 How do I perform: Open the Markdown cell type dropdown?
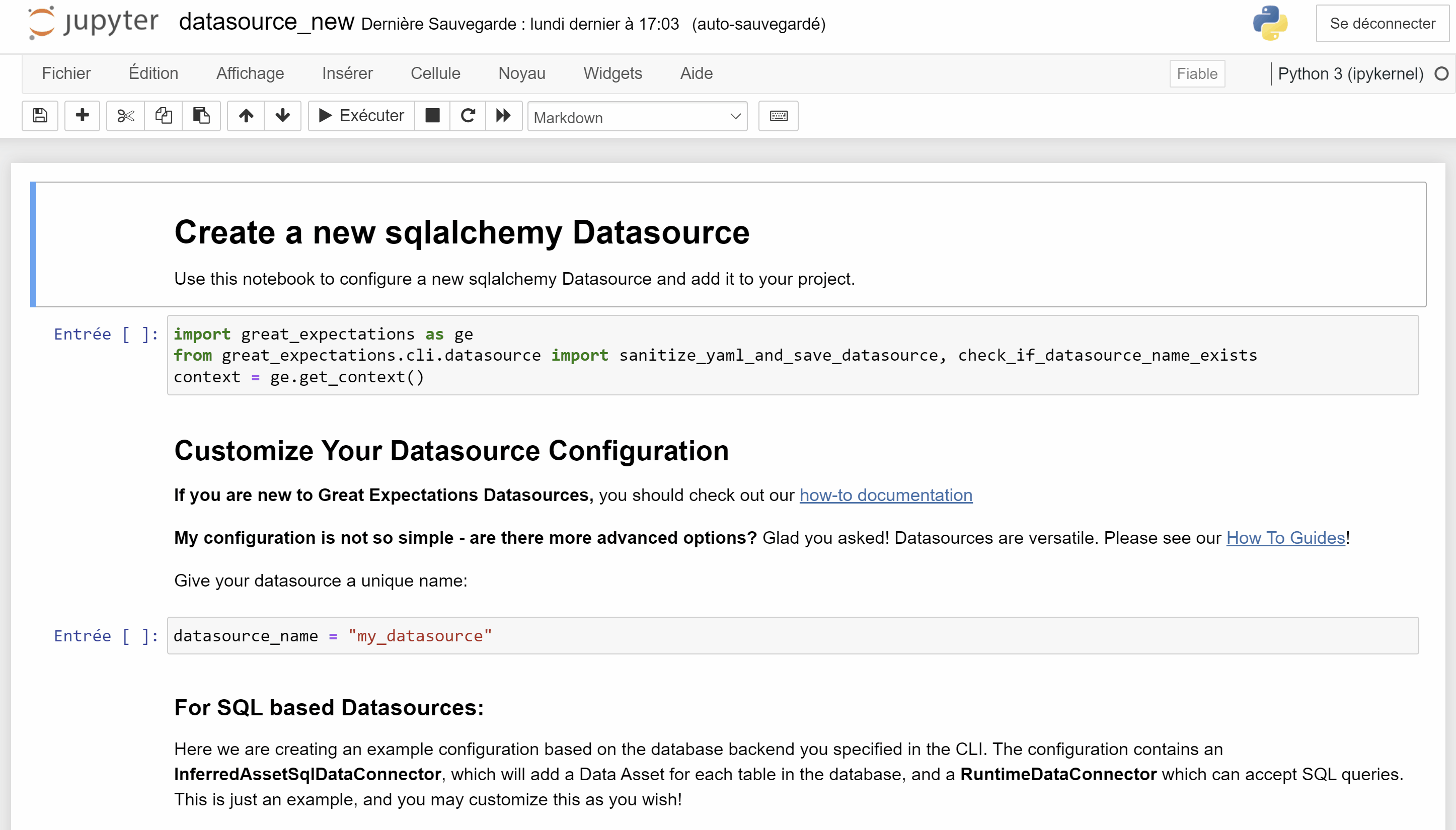pos(637,117)
